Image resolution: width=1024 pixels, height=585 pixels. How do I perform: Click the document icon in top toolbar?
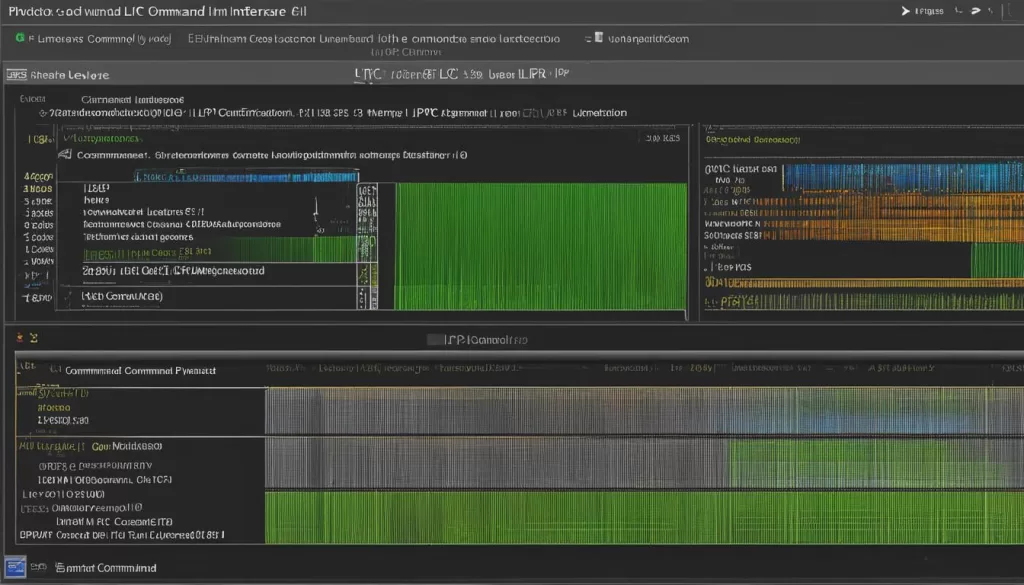click(x=598, y=38)
